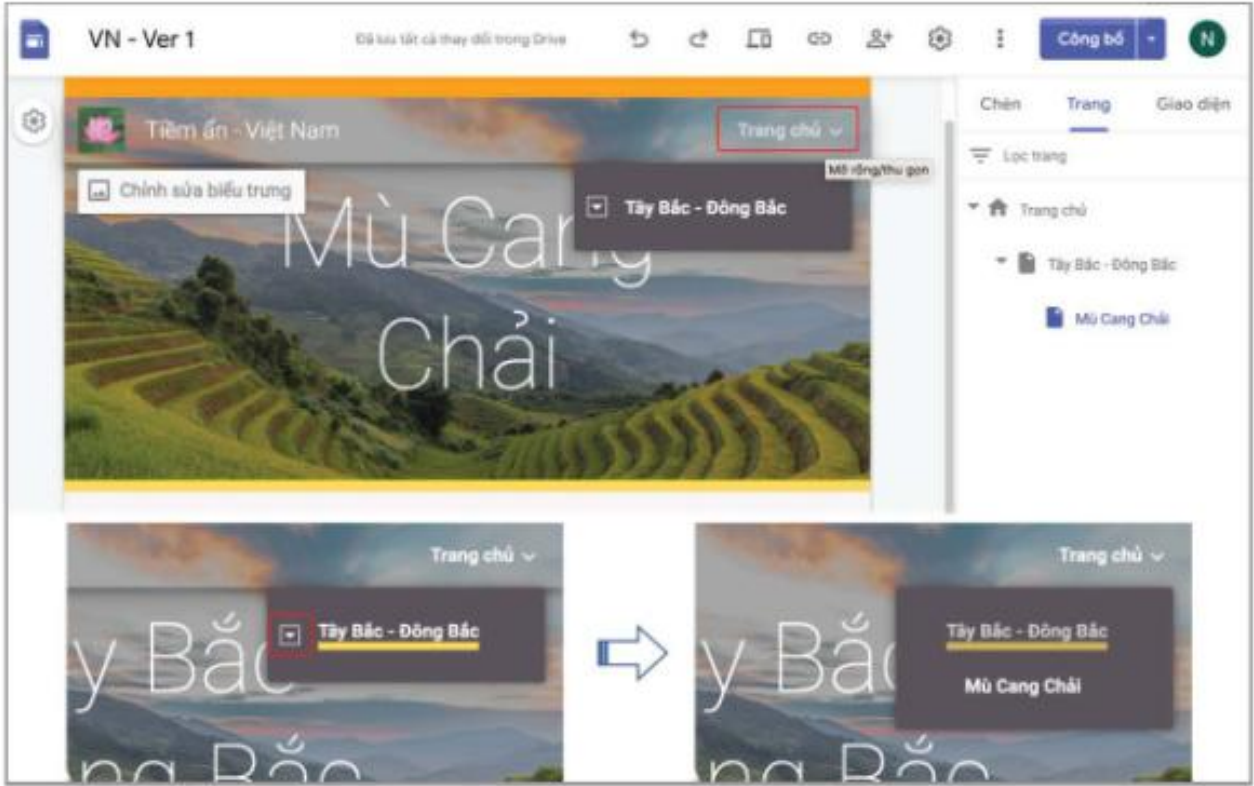This screenshot has width=1254, height=786.
Task: Switch to the Trang tab
Action: click(x=1088, y=104)
